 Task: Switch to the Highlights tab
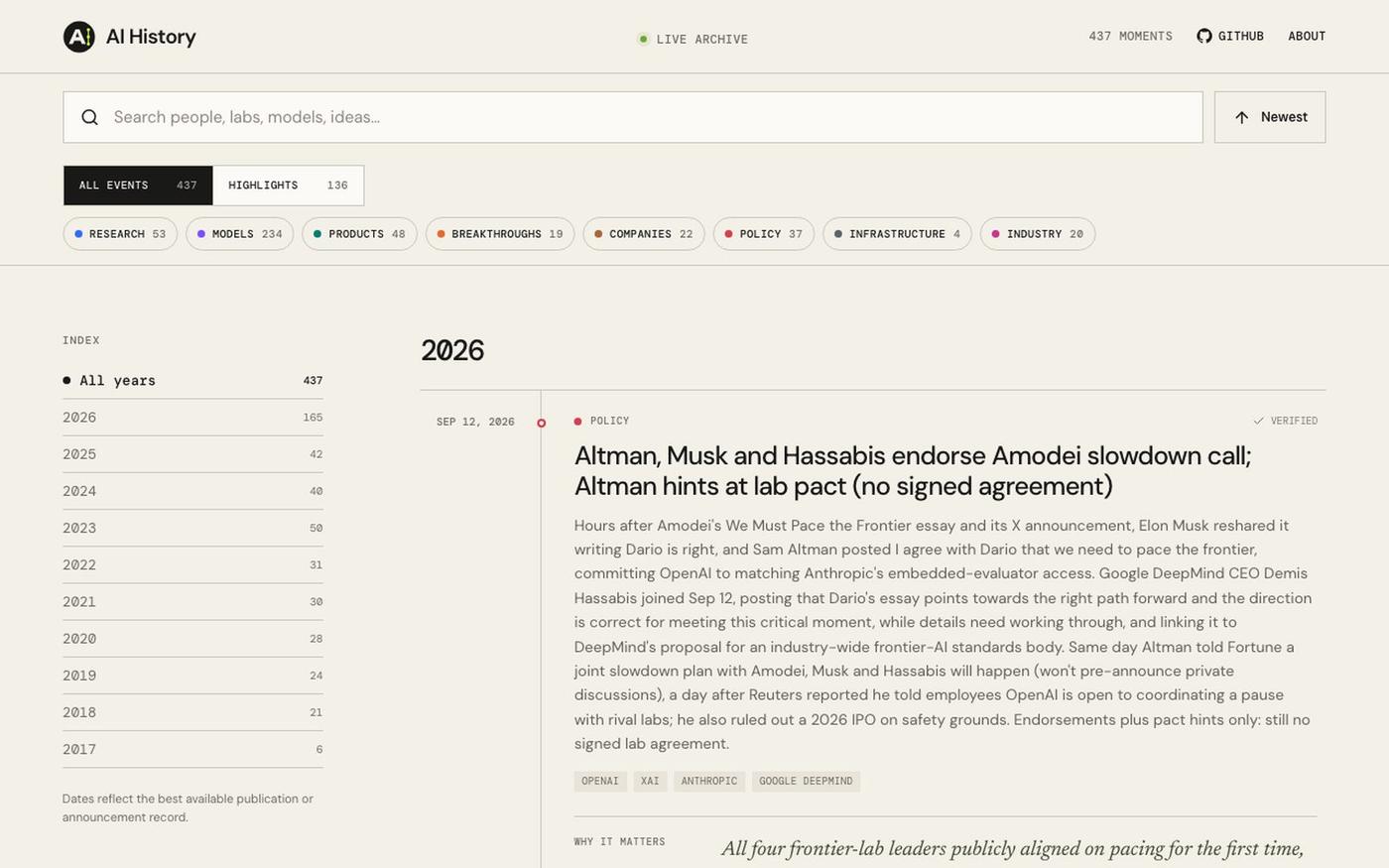288,186
